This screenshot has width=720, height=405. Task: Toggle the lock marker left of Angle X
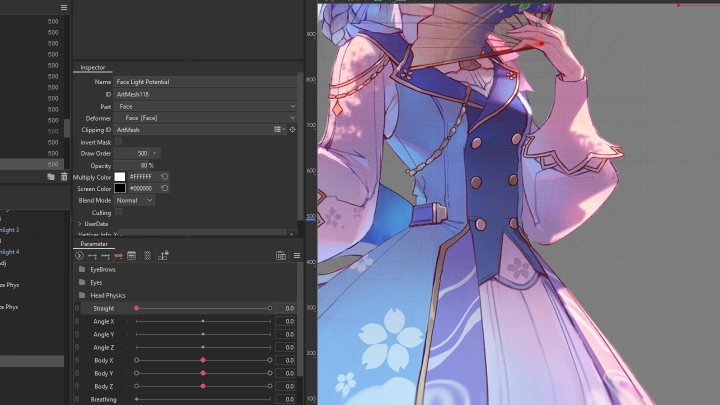77,321
